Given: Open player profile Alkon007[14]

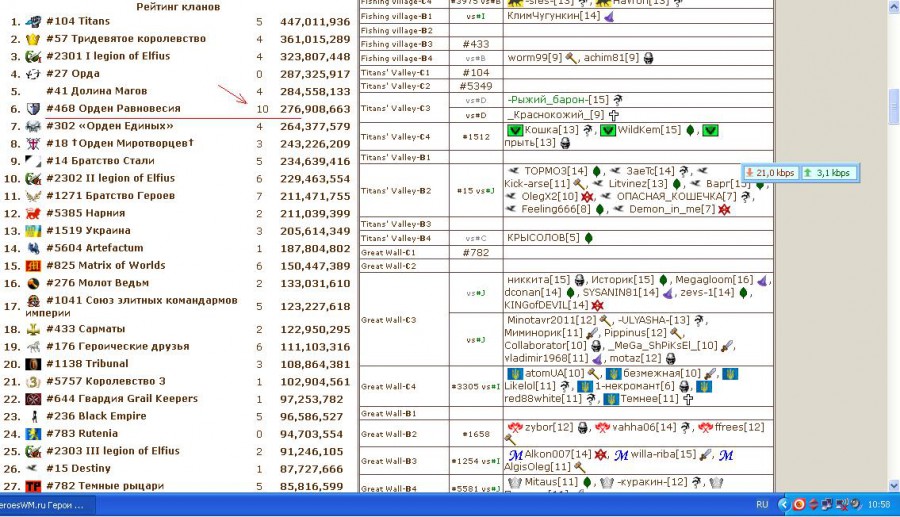Looking at the screenshot, I should tap(558, 454).
